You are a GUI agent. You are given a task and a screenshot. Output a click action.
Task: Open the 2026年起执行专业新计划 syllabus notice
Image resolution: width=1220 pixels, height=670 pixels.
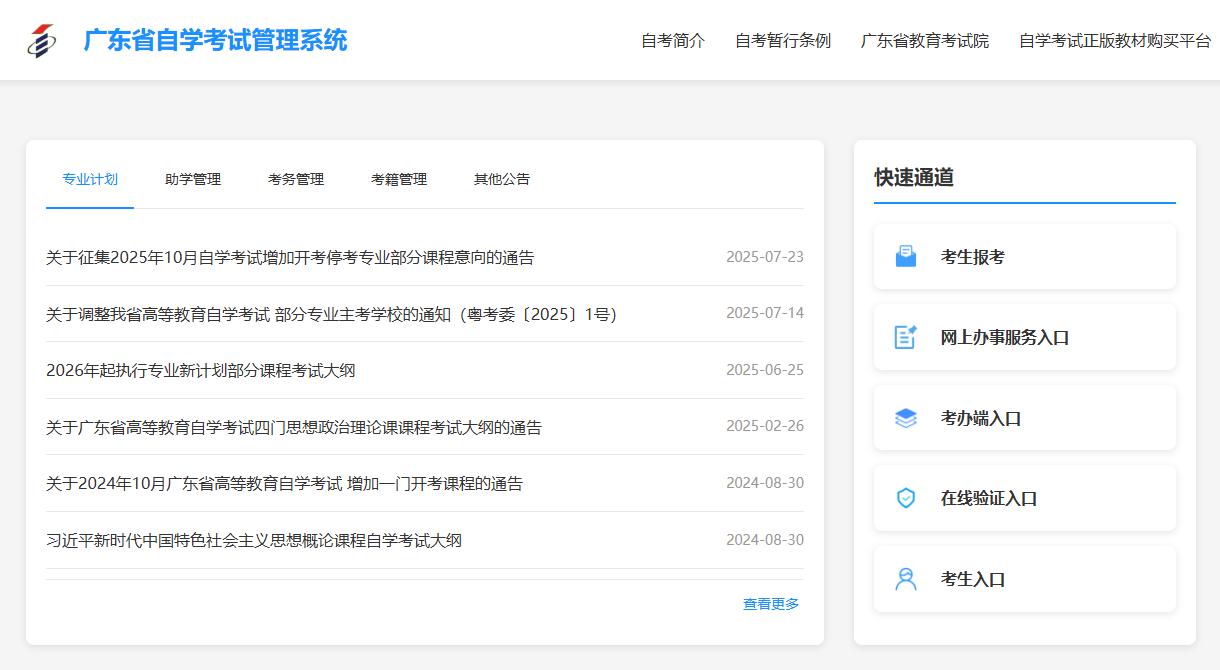(201, 371)
